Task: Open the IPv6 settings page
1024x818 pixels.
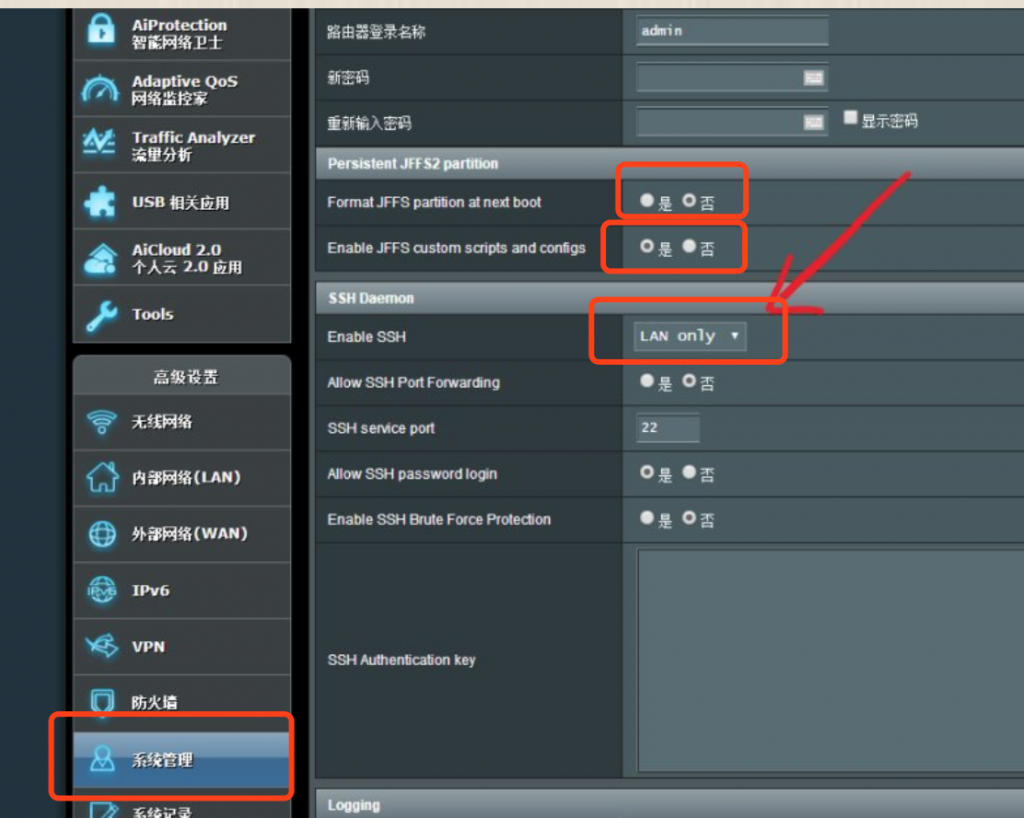Action: [150, 591]
